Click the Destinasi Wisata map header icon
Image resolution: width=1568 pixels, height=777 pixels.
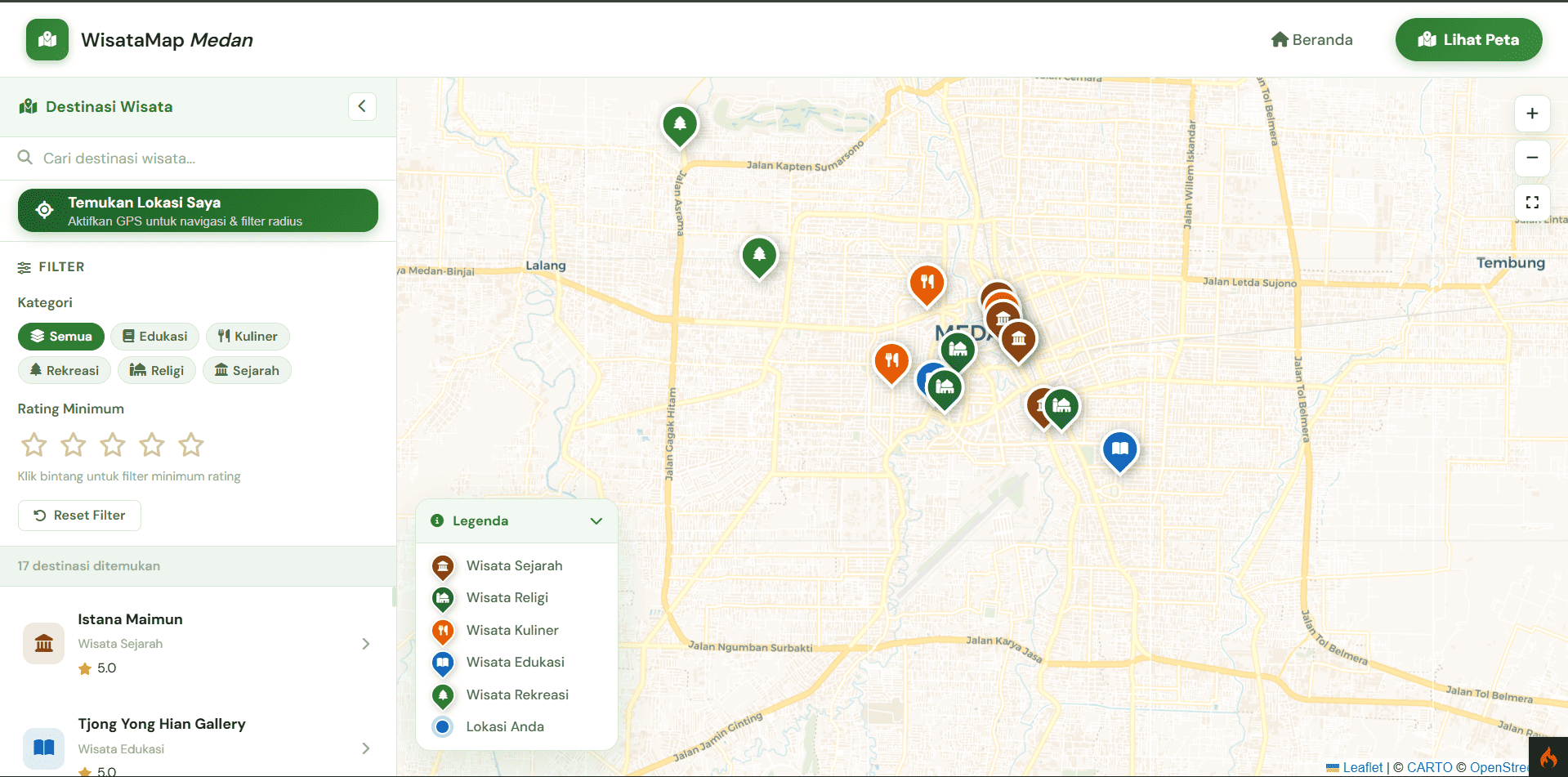click(x=29, y=106)
